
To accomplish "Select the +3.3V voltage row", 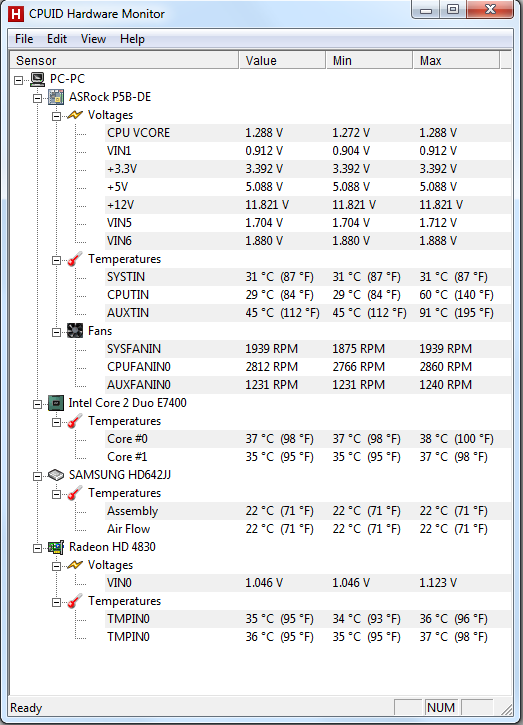I will coord(308,169).
